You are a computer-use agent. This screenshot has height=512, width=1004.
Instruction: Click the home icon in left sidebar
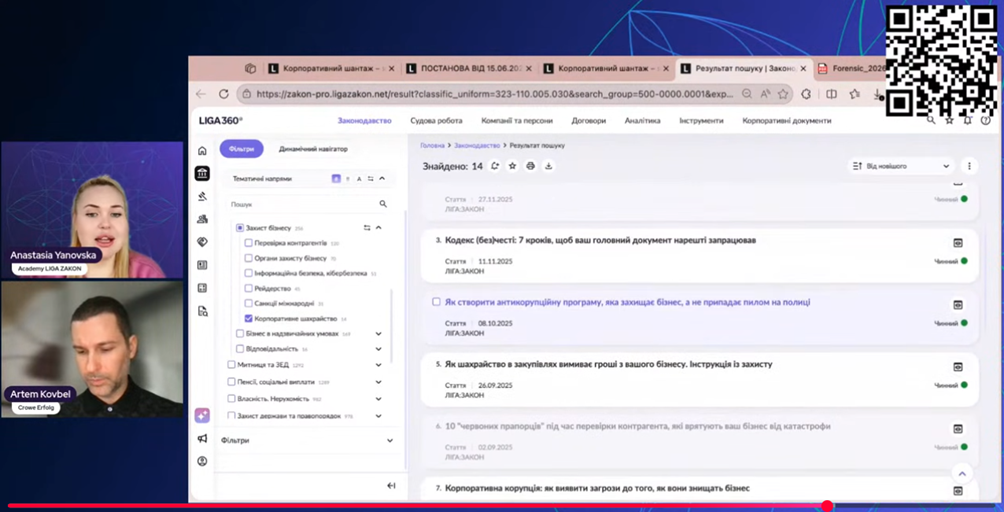pyautogui.click(x=202, y=151)
